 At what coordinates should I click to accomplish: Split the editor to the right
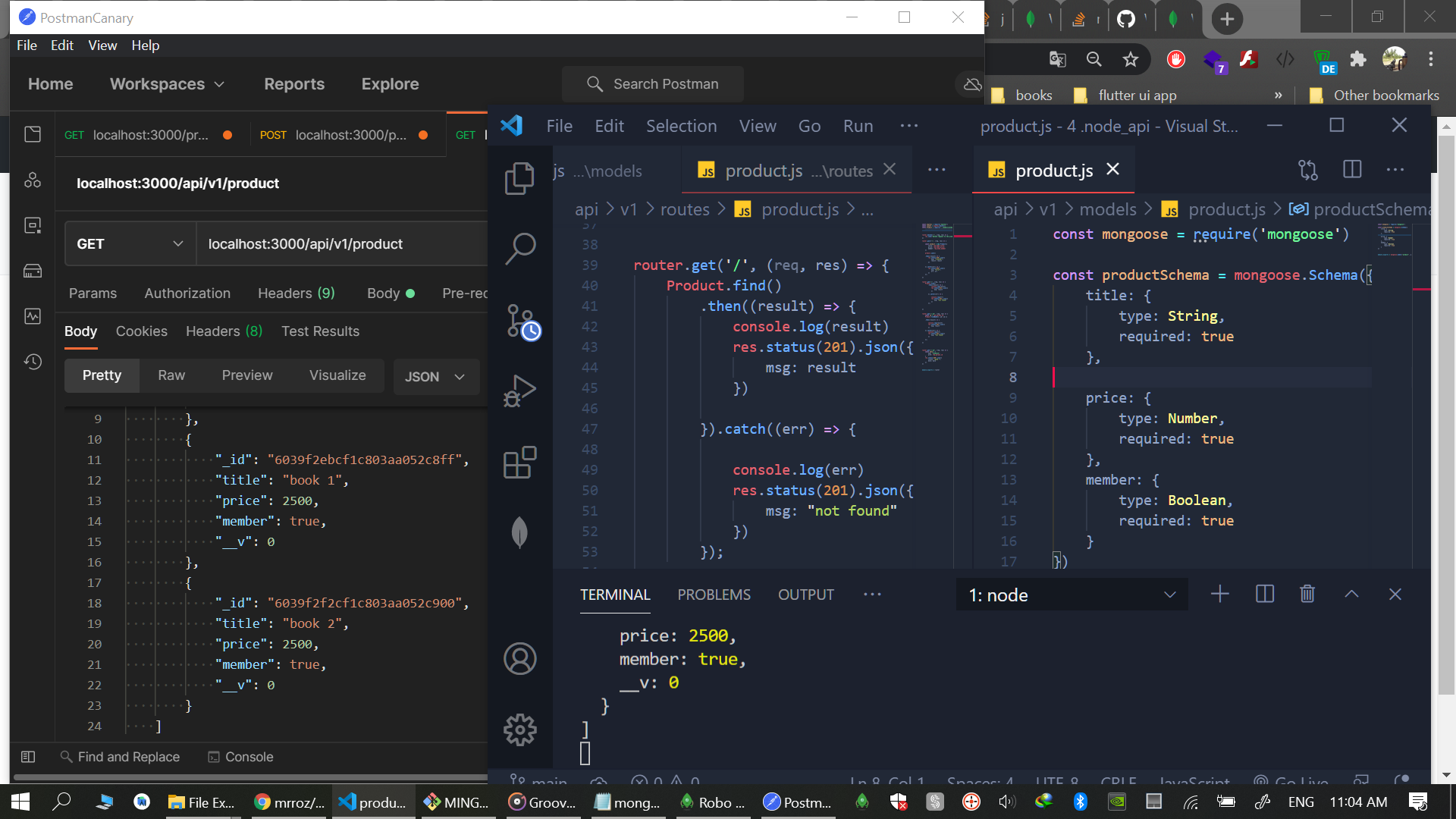click(x=1352, y=170)
